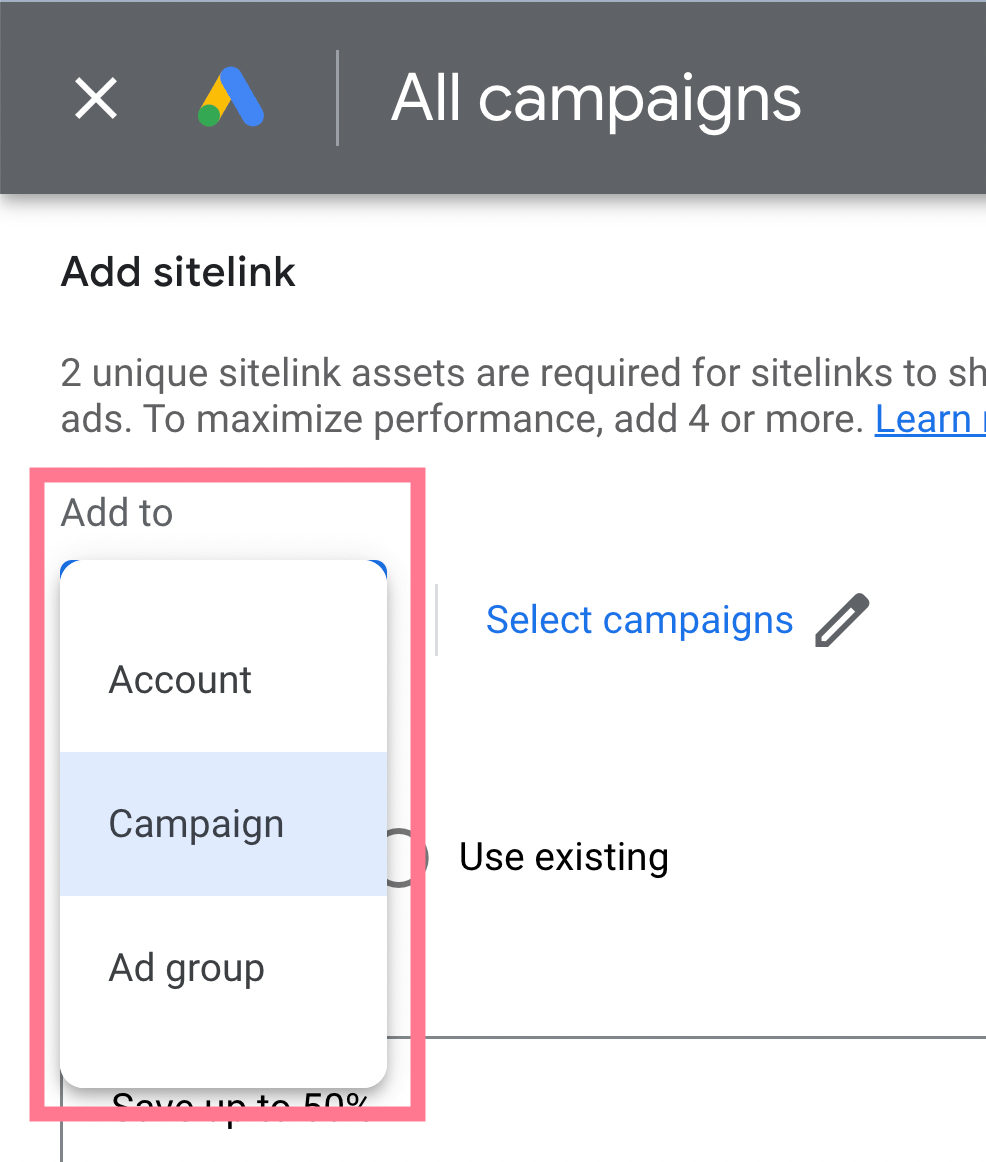Select the Add sitelink heading
The image size is (986, 1162).
click(x=178, y=272)
